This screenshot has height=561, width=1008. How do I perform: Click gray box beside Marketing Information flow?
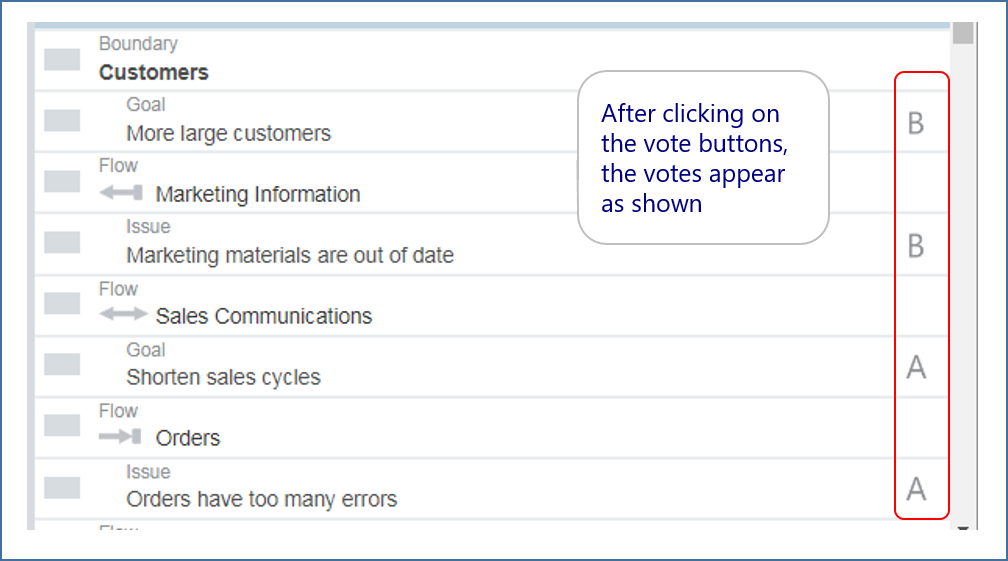[62, 181]
